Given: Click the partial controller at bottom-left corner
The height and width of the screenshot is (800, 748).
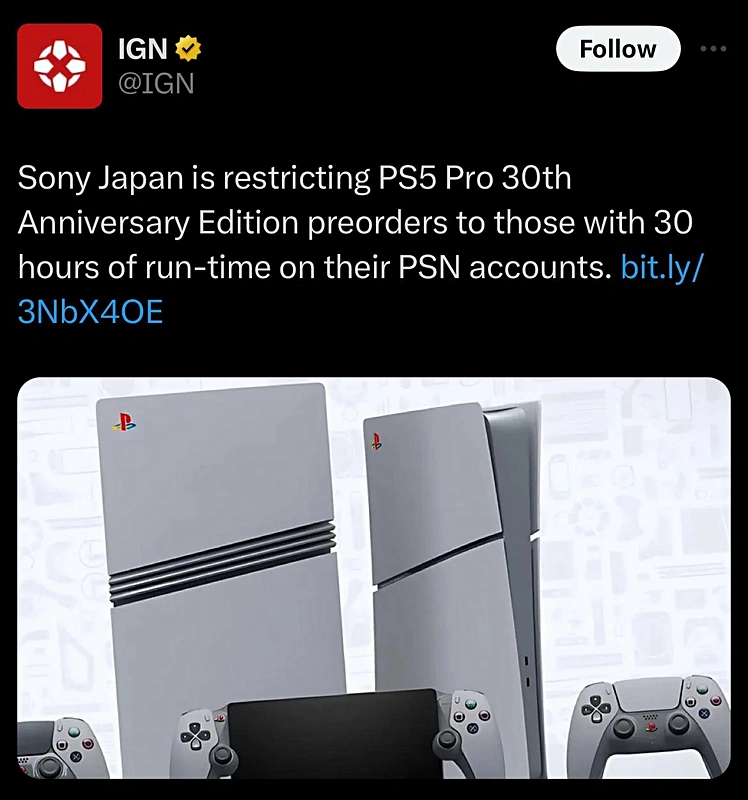Looking at the screenshot, I should click(62, 749).
